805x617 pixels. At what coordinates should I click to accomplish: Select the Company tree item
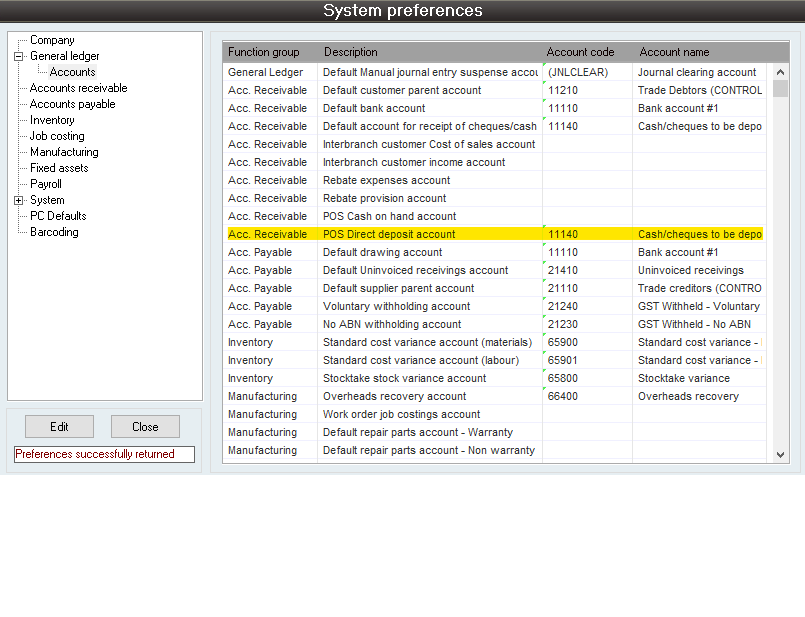click(x=52, y=40)
